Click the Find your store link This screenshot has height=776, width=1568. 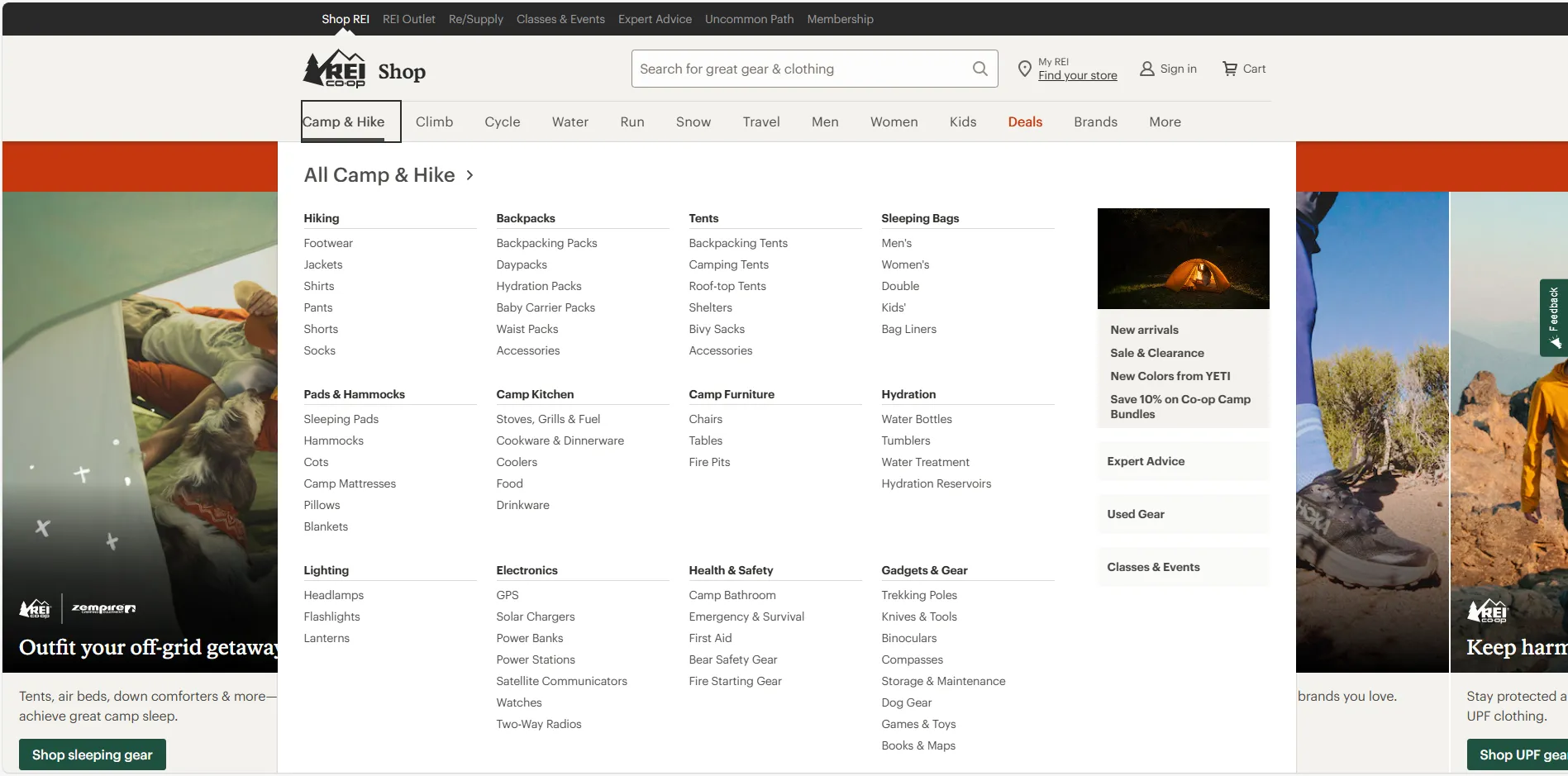click(x=1077, y=75)
